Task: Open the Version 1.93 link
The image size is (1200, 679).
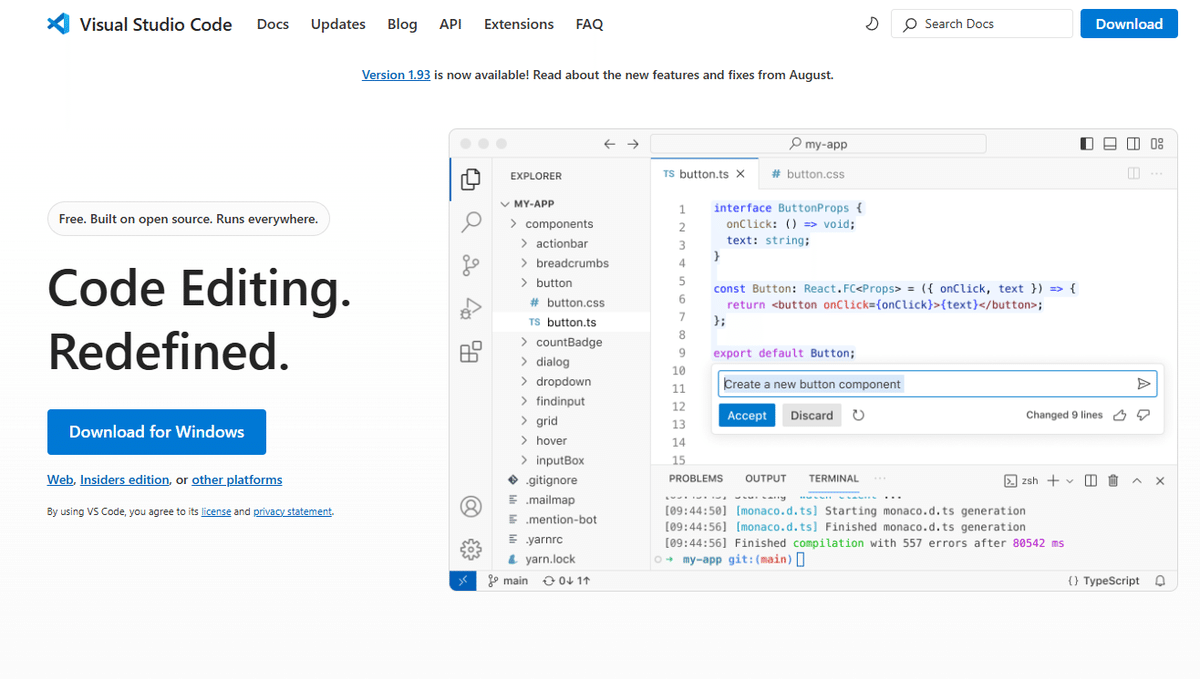Action: coord(396,75)
